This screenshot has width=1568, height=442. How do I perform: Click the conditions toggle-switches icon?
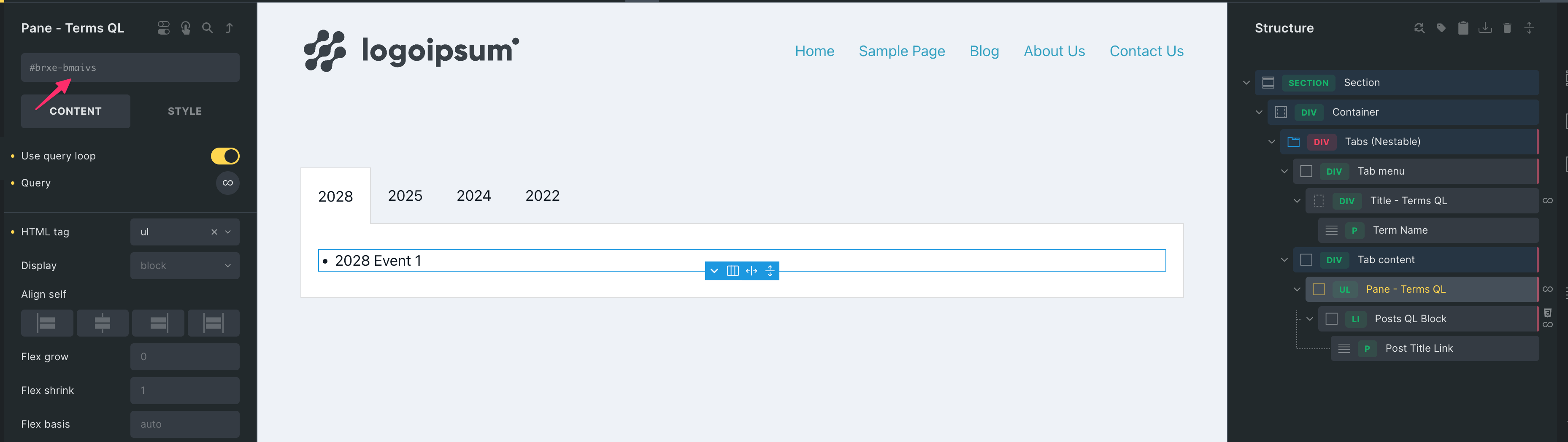click(x=164, y=28)
